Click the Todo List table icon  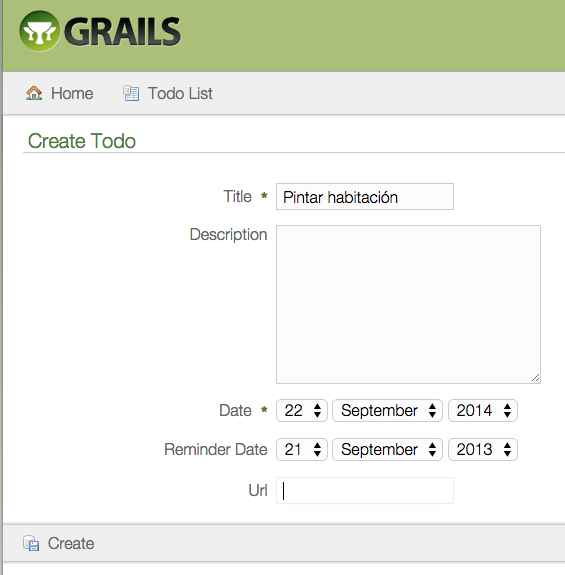click(x=131, y=93)
